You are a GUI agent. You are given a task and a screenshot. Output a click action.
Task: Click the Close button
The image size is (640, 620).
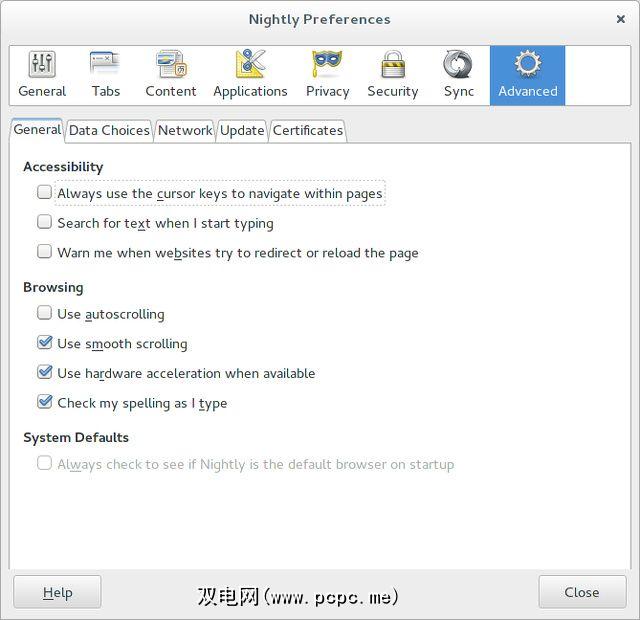[582, 592]
